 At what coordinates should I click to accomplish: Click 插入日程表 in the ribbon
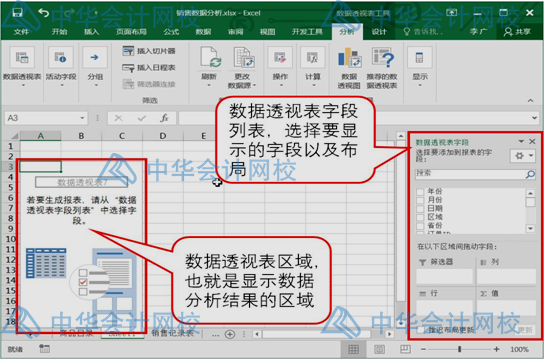click(x=149, y=67)
